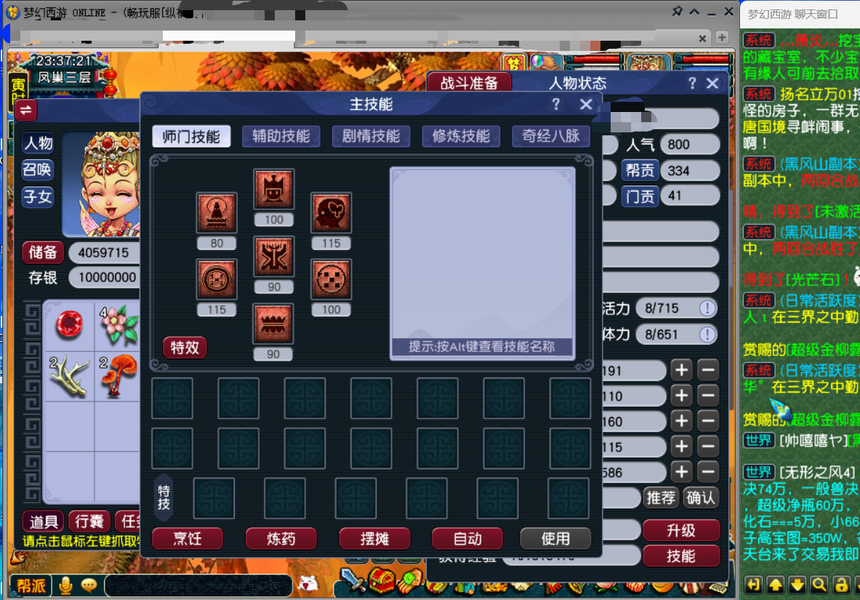Decrease the attribute showing 160
This screenshot has width=860, height=600.
pos(708,421)
